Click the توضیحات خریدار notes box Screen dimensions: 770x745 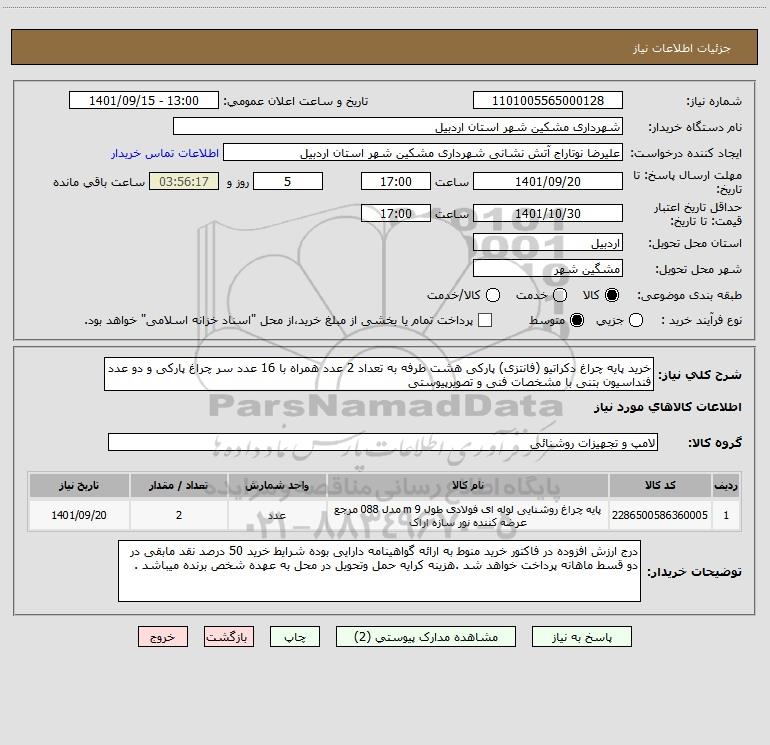click(x=379, y=571)
